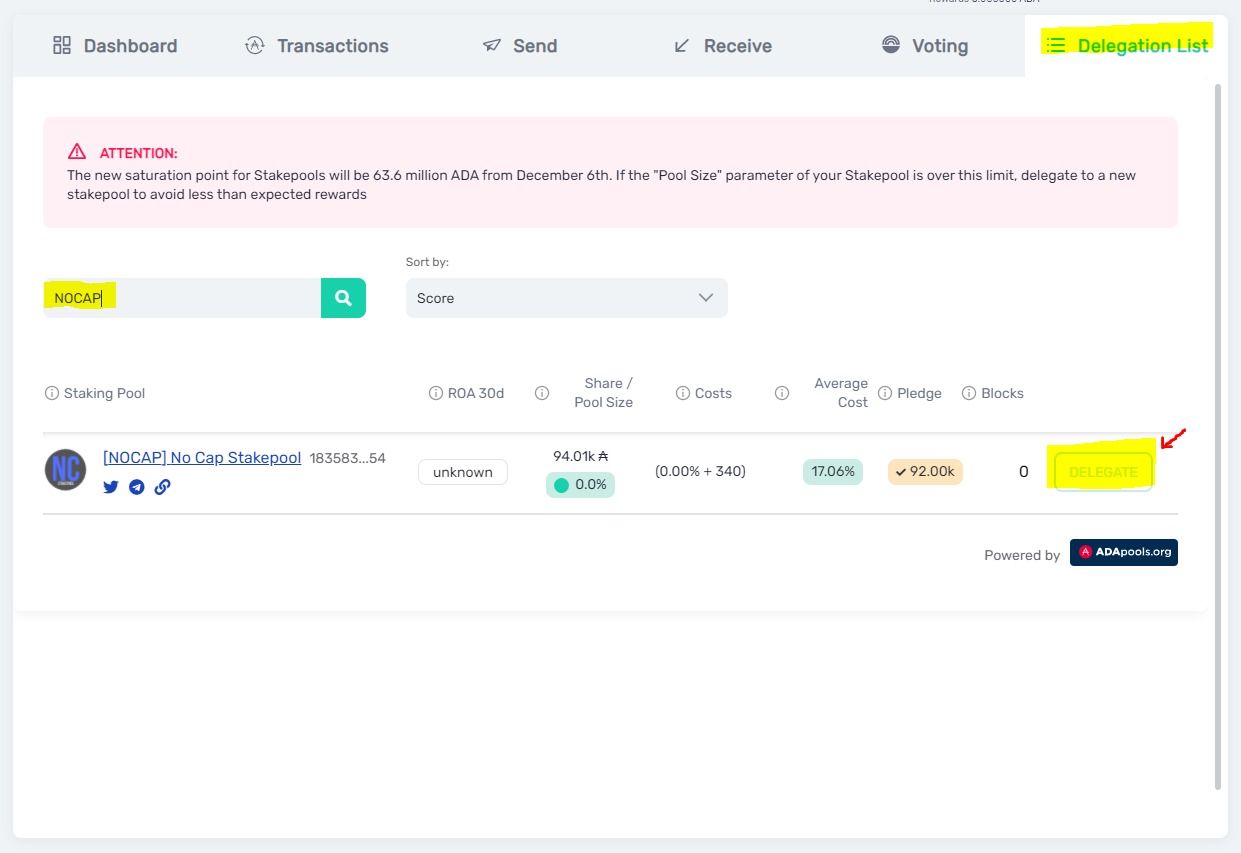
Task: Click the Blocks count 0
Action: tap(1023, 472)
